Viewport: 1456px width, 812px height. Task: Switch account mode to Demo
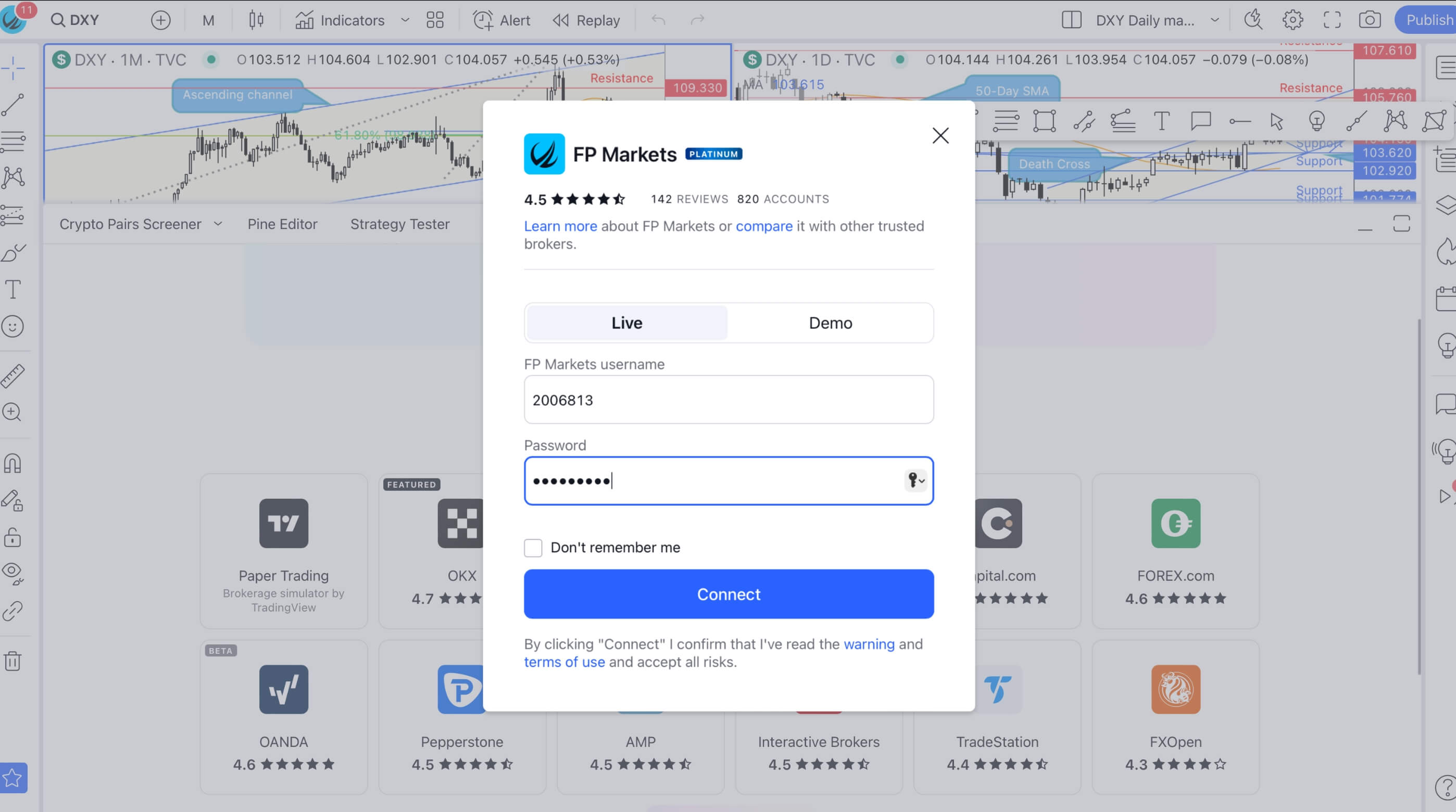830,323
